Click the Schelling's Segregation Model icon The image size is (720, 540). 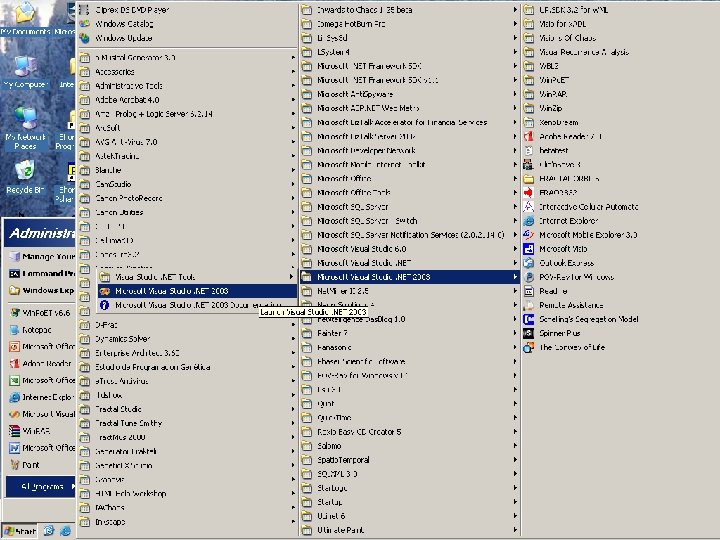529,319
